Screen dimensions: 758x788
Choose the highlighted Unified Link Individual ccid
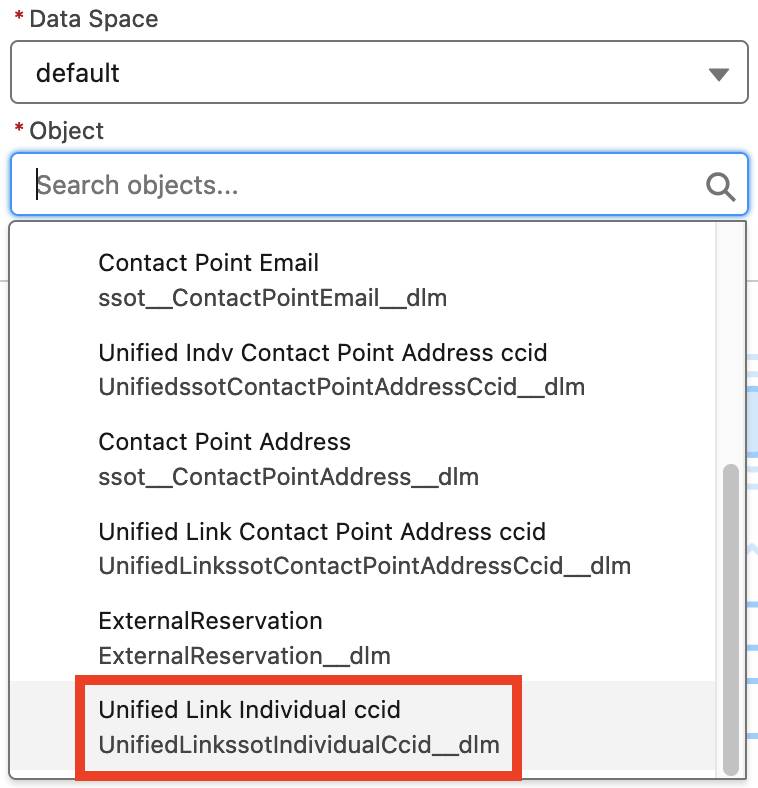[x=362, y=727]
